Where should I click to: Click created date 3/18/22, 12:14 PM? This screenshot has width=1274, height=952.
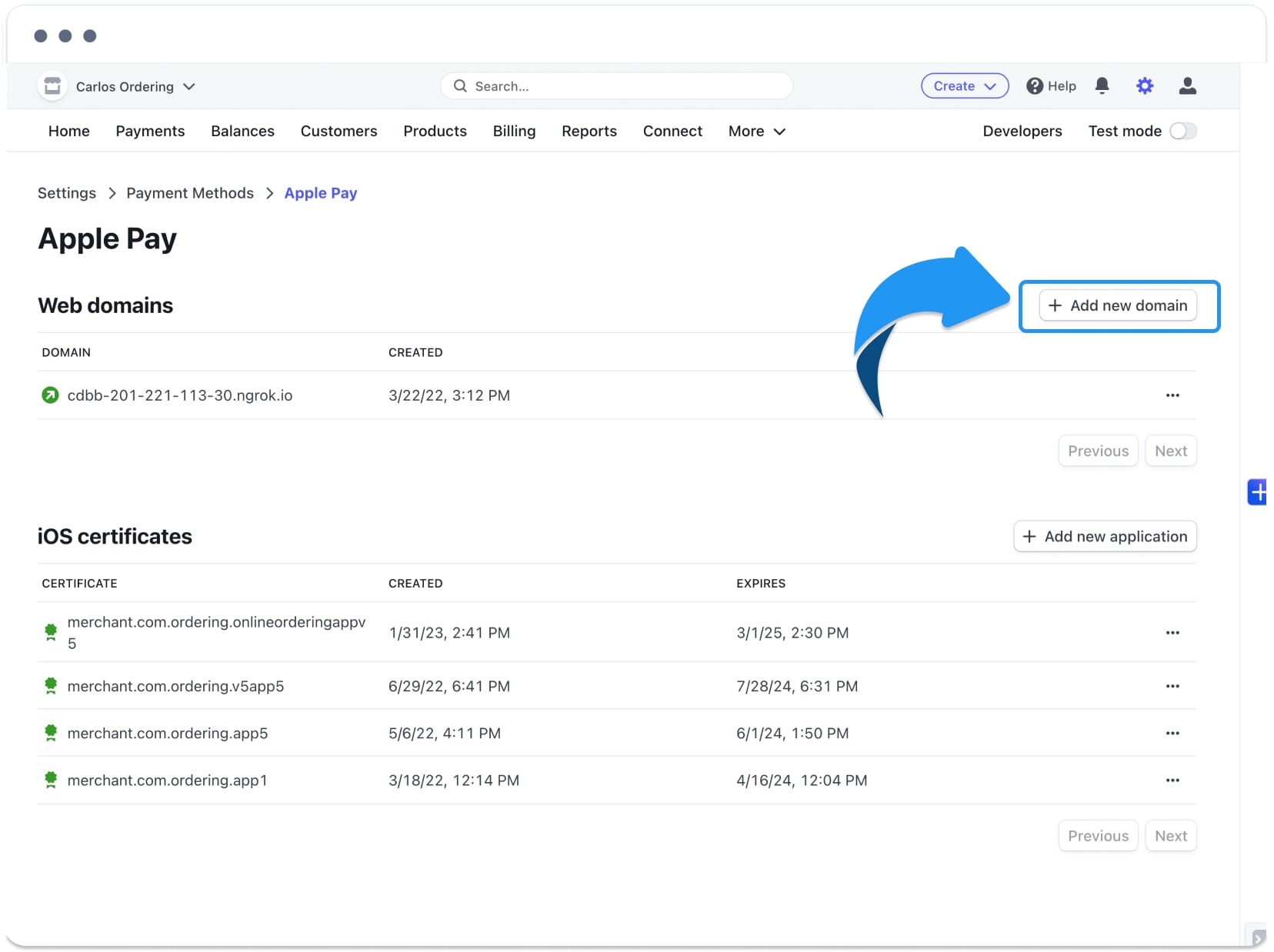[x=454, y=781]
